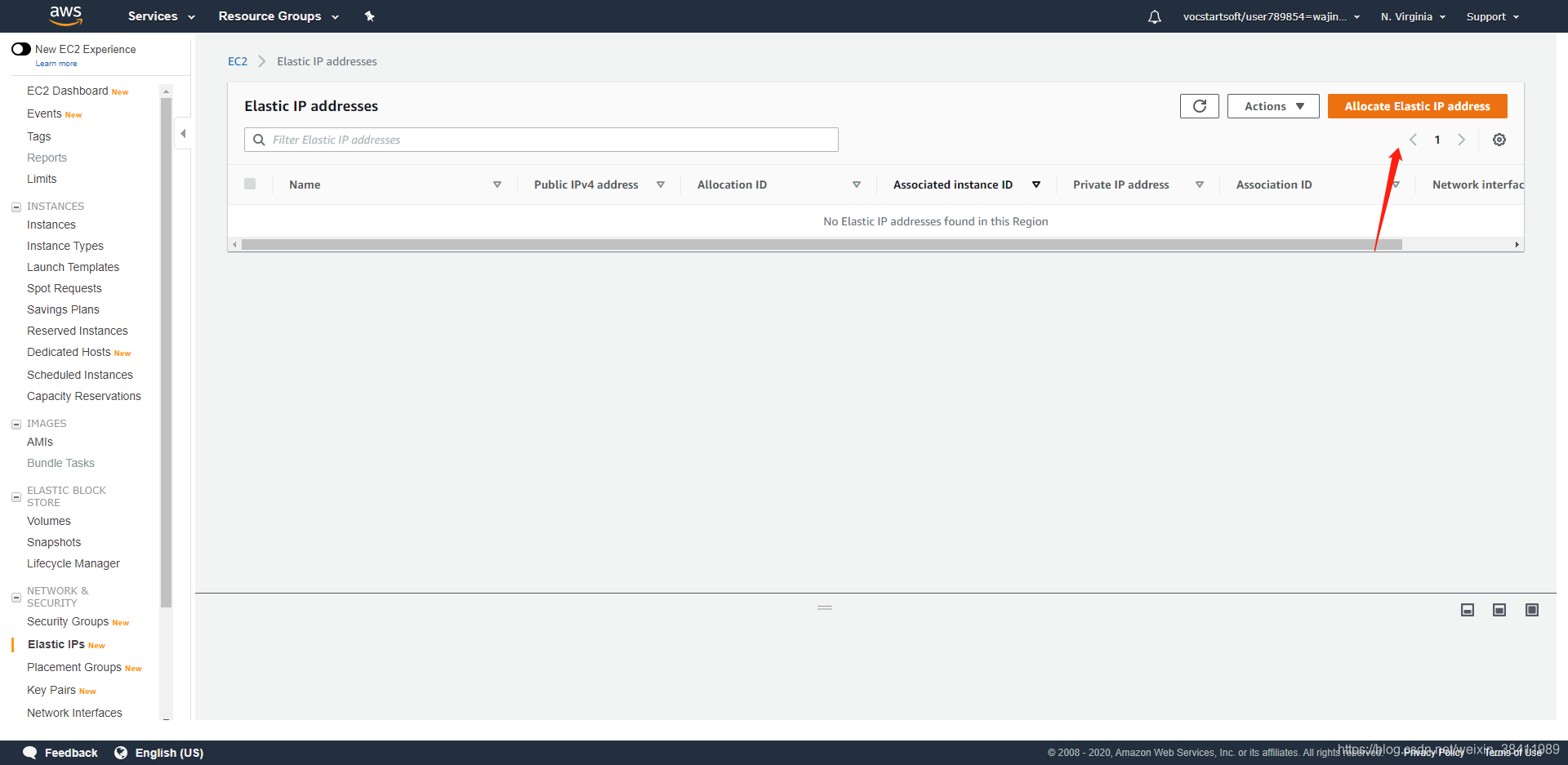The image size is (1568, 765).
Task: Open Capacity Reservations in sidebar
Action: pyautogui.click(x=84, y=396)
